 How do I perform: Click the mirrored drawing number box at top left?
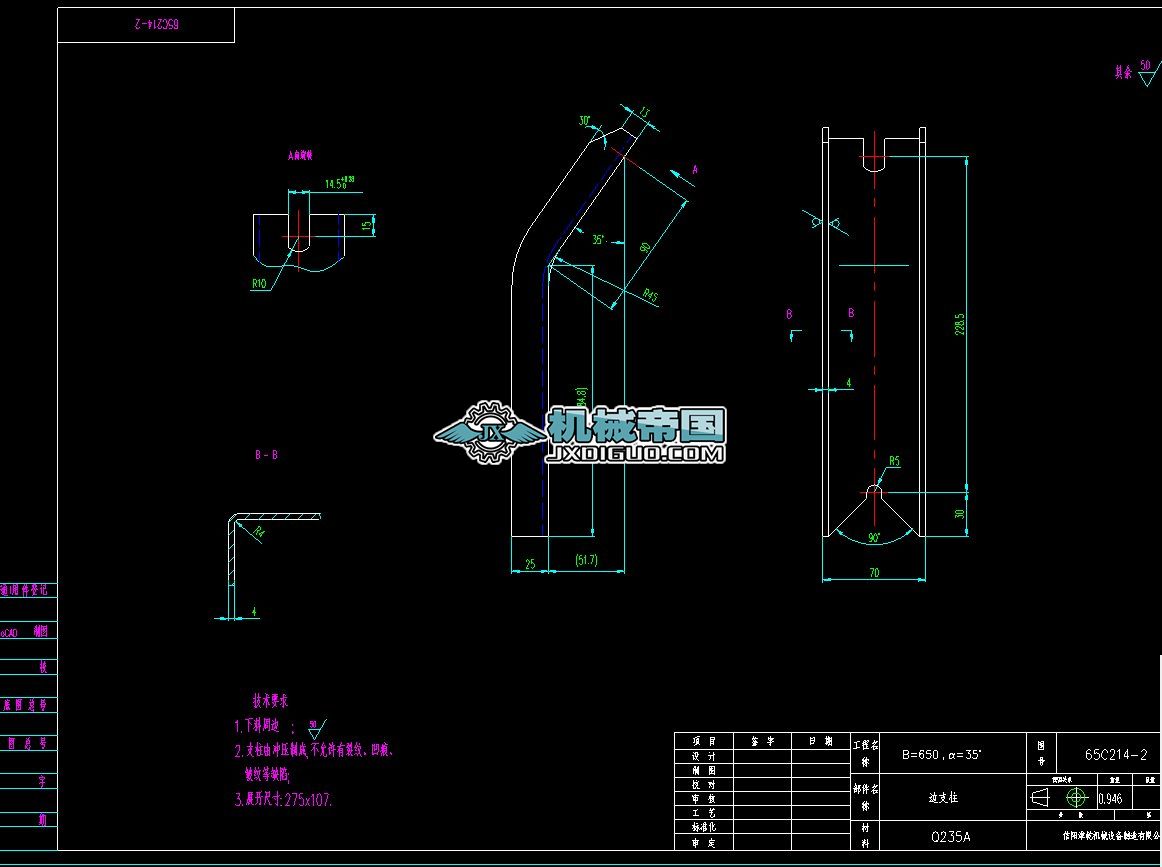[146, 25]
